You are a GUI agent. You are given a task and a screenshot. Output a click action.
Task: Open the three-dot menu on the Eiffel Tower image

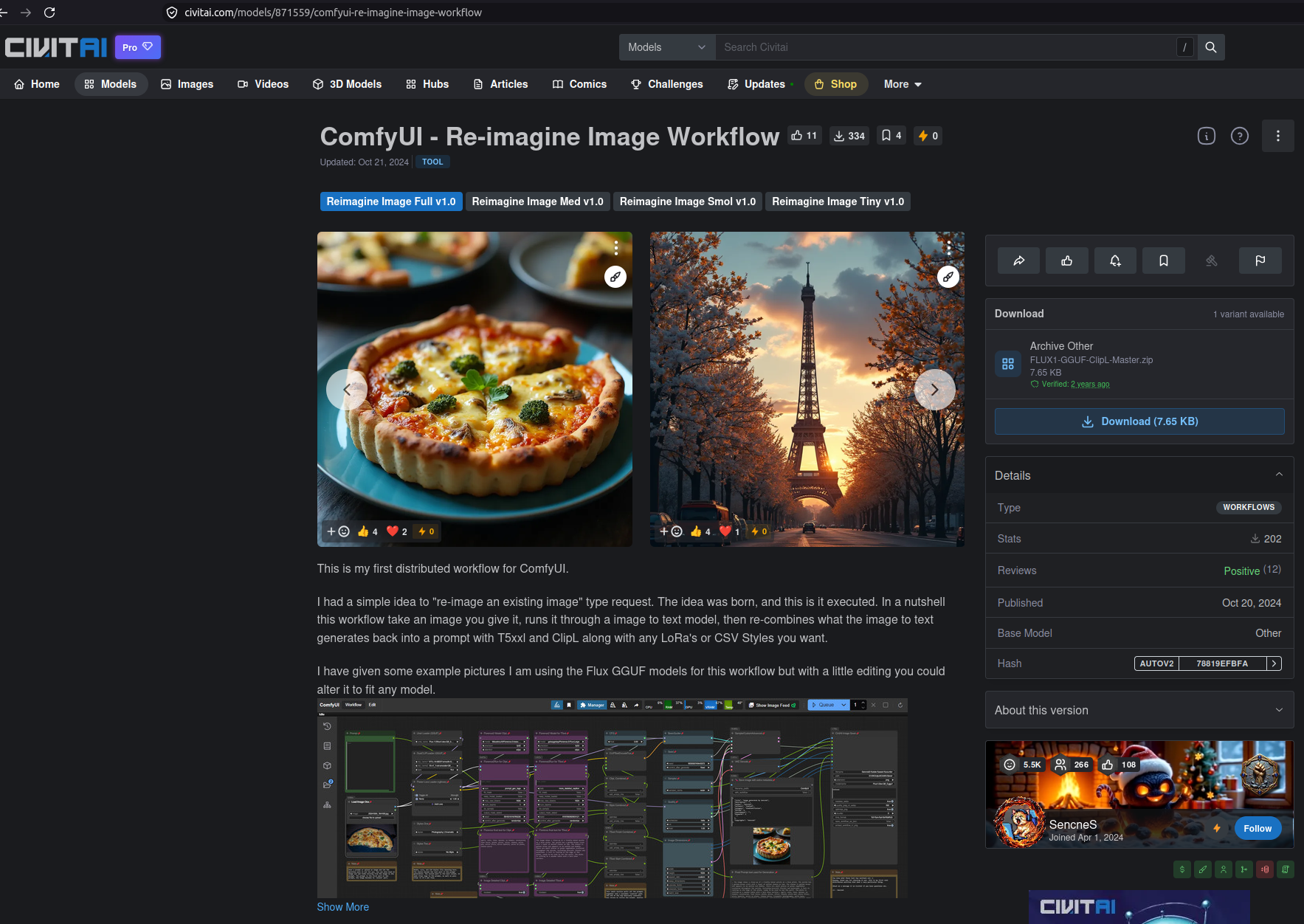coord(949,246)
